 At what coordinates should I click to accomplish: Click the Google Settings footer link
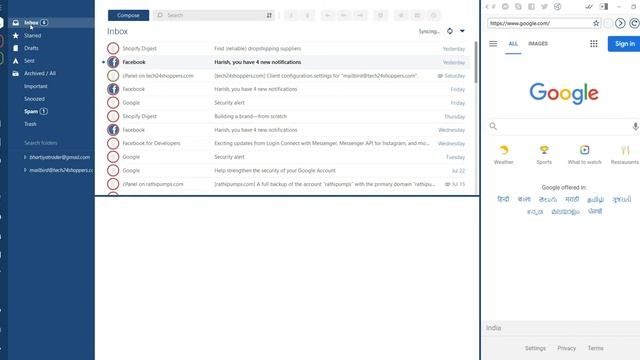click(535, 348)
